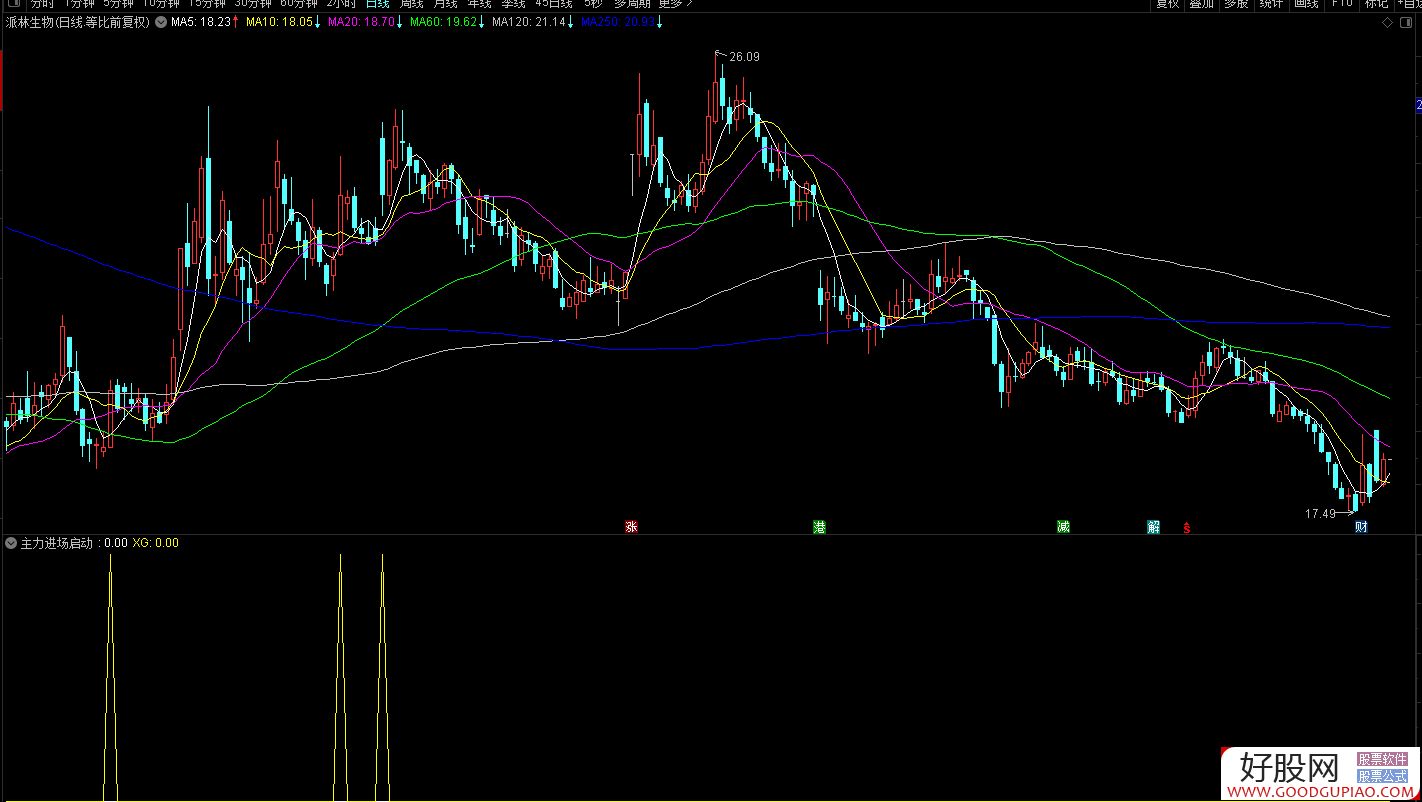
Task: Select the 30分钟 period tab
Action: coord(253,4)
